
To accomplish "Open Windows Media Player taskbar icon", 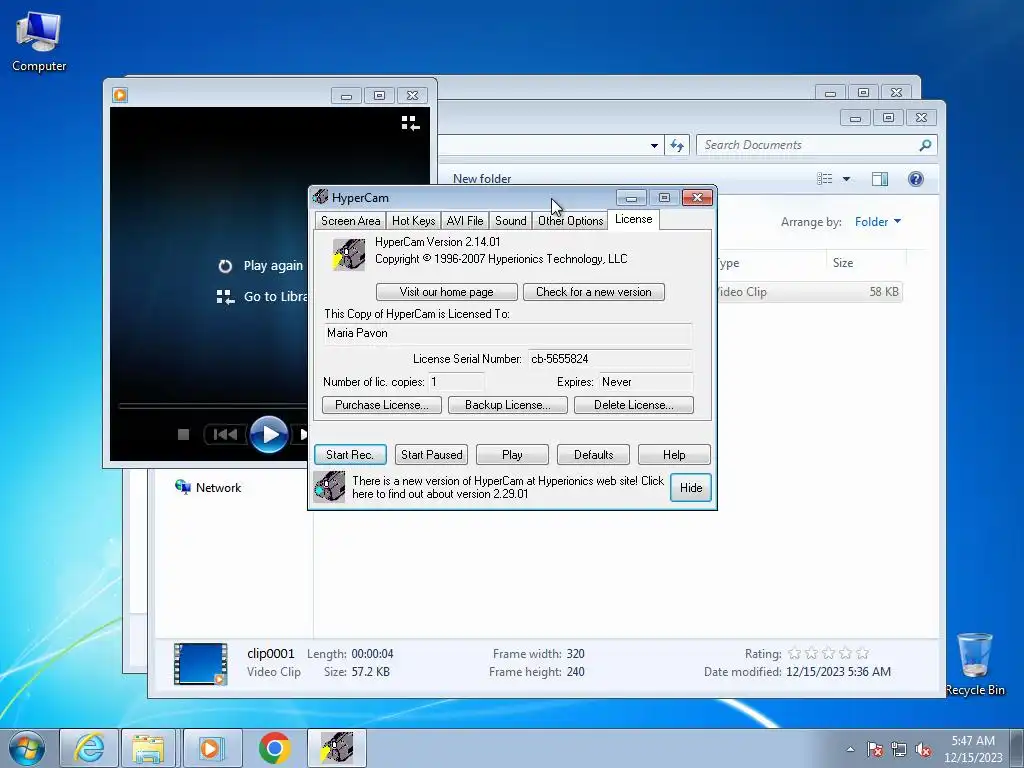I will click(x=212, y=748).
